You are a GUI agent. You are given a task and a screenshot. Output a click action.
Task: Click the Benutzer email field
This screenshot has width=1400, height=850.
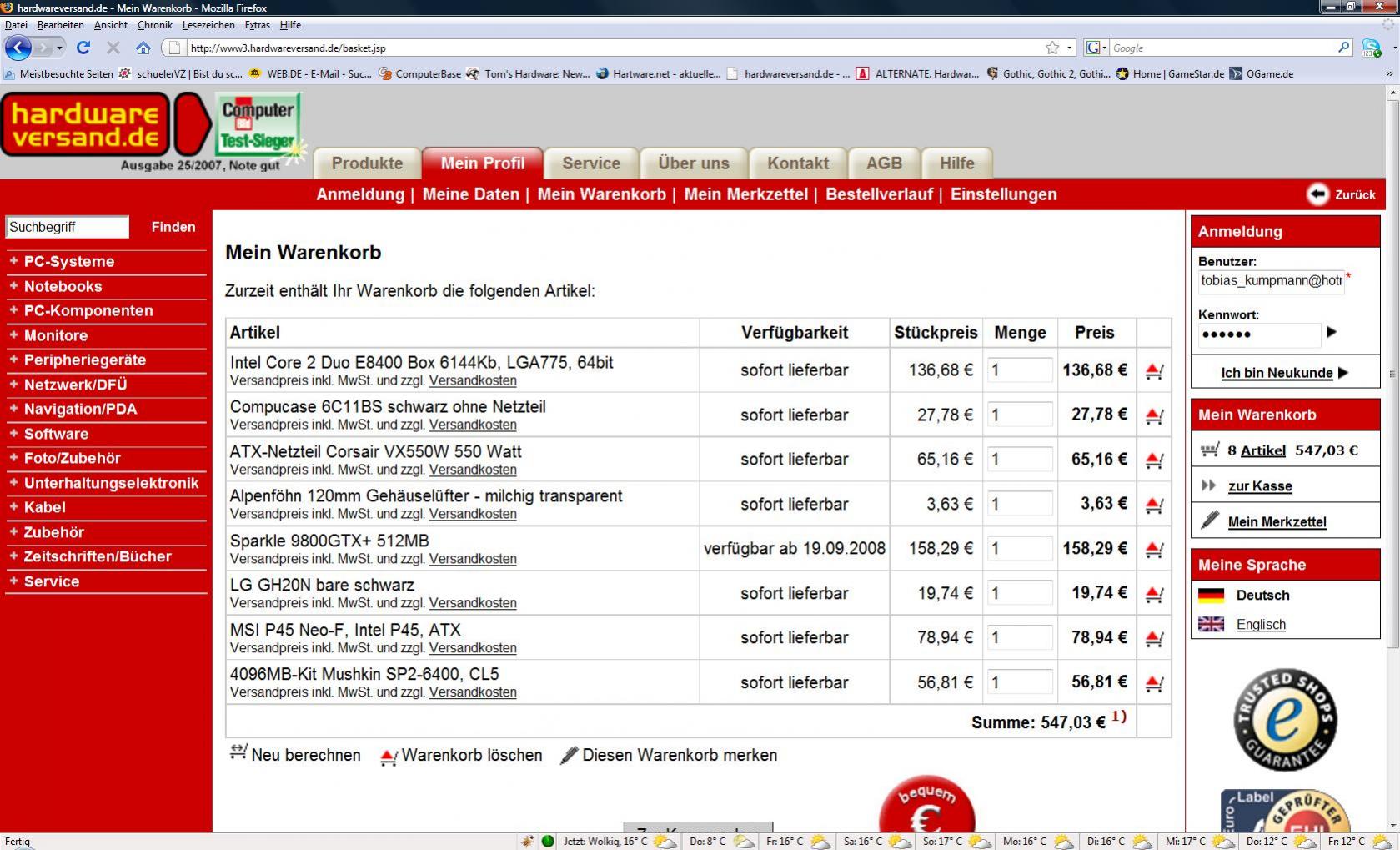coord(1271,281)
